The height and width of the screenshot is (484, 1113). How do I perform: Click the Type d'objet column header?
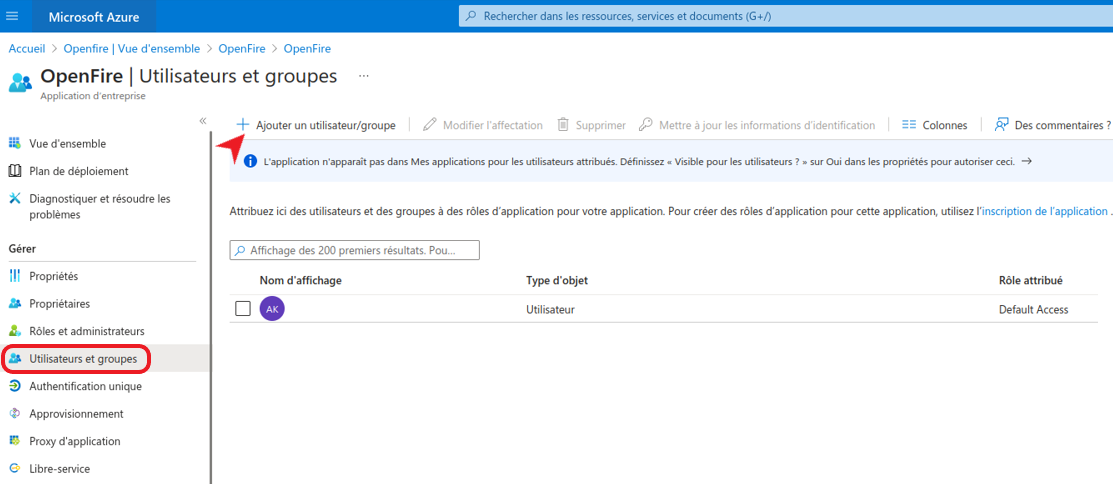point(557,280)
